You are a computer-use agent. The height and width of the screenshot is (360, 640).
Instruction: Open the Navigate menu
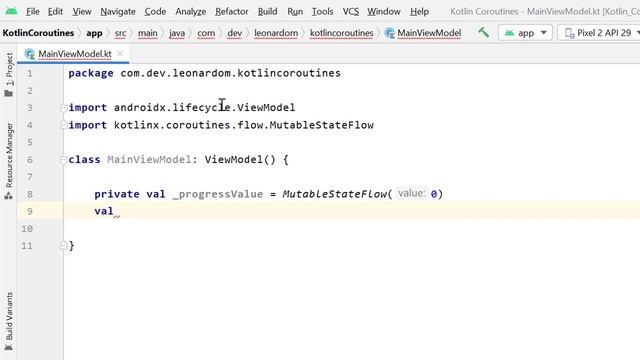118,11
